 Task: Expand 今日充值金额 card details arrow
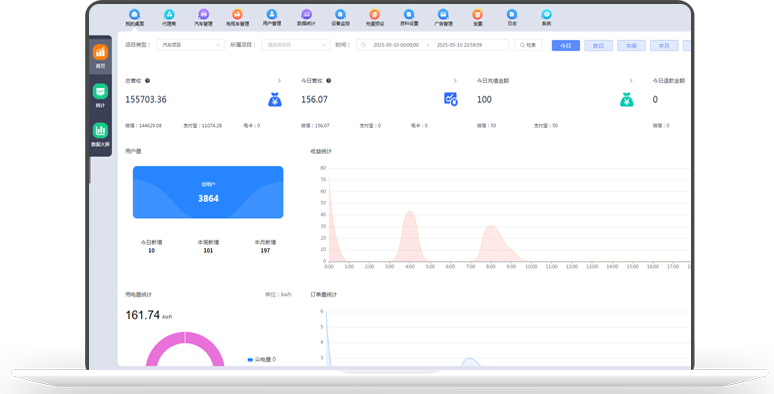(631, 80)
